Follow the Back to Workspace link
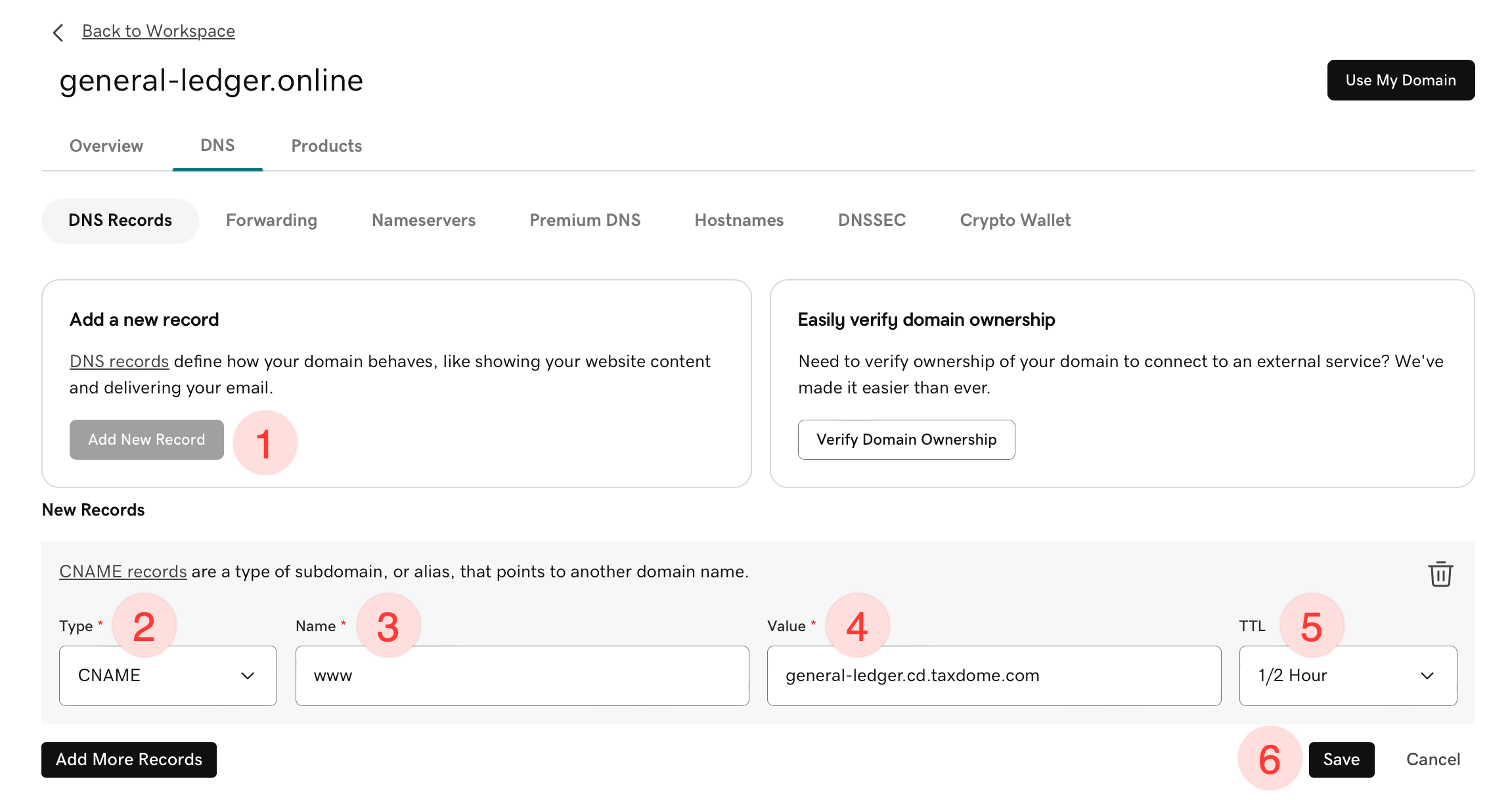The width and height of the screenshot is (1512, 800). point(158,31)
